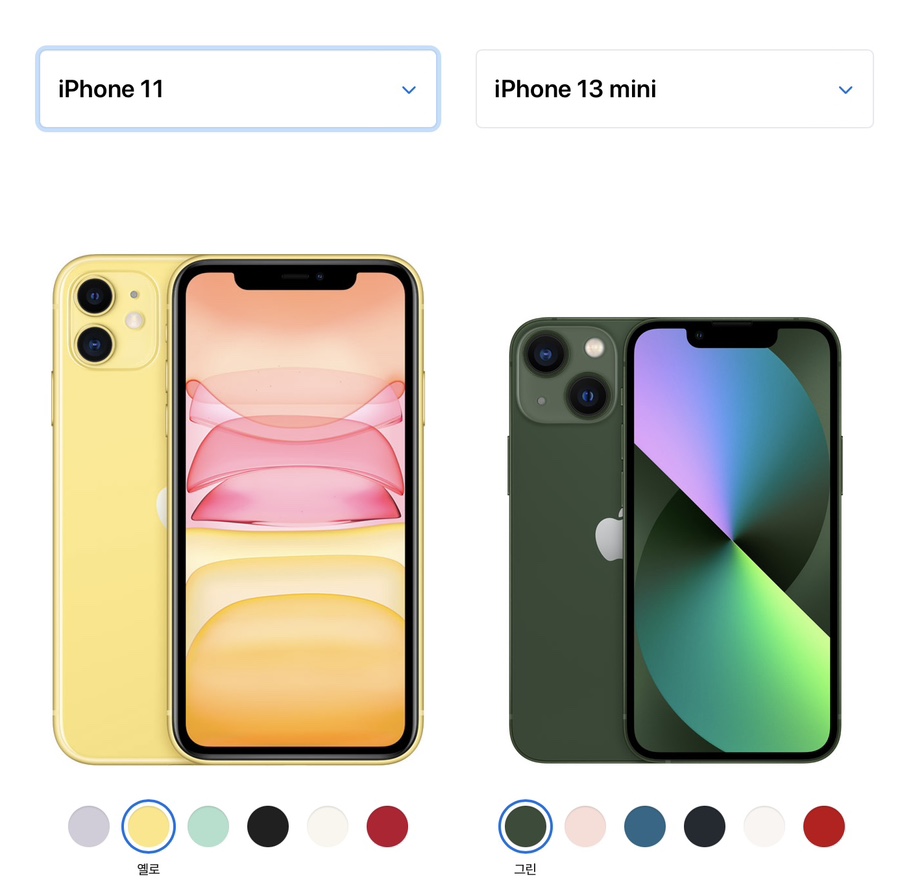Choose the red swatch for iPhone 11
Screen dimensions: 900x890
click(x=387, y=826)
